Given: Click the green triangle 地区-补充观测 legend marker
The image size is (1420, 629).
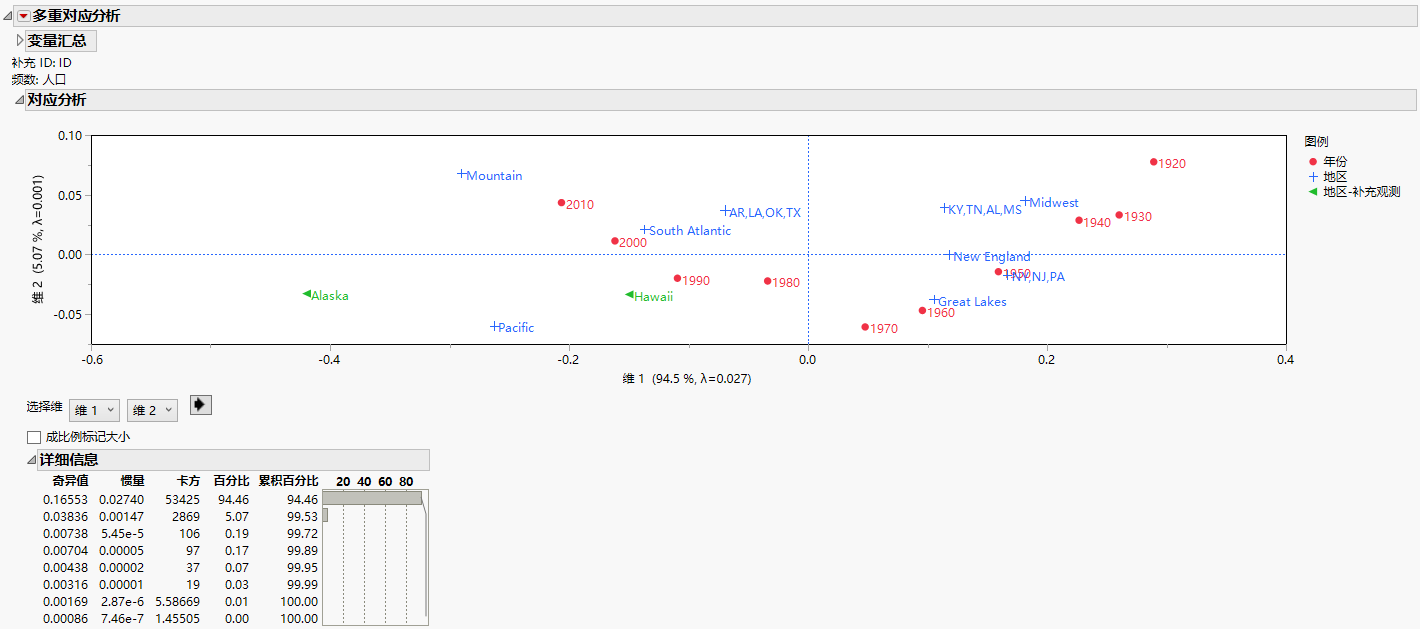Looking at the screenshot, I should (x=1312, y=191).
